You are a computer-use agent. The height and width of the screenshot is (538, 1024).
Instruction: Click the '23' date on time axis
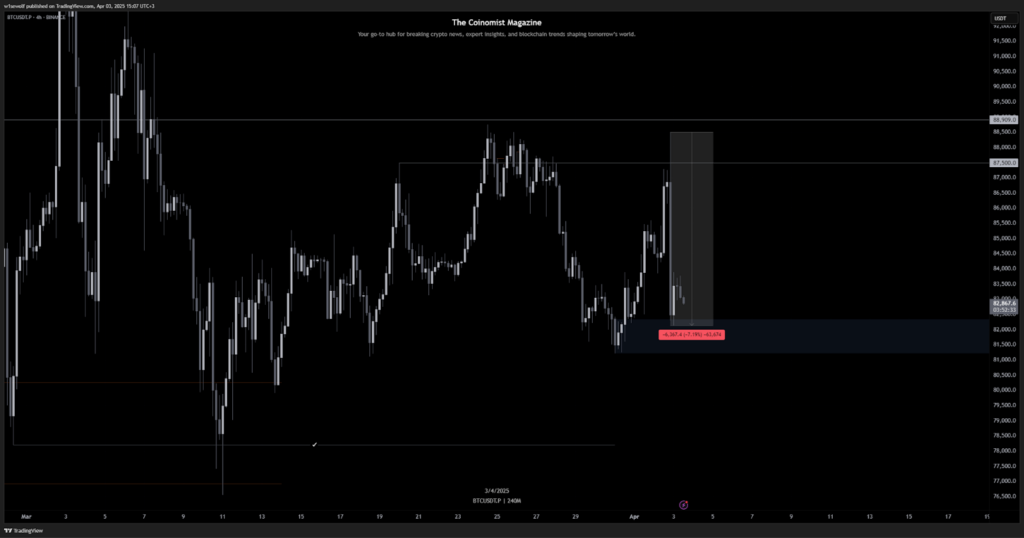pyautogui.click(x=458, y=517)
